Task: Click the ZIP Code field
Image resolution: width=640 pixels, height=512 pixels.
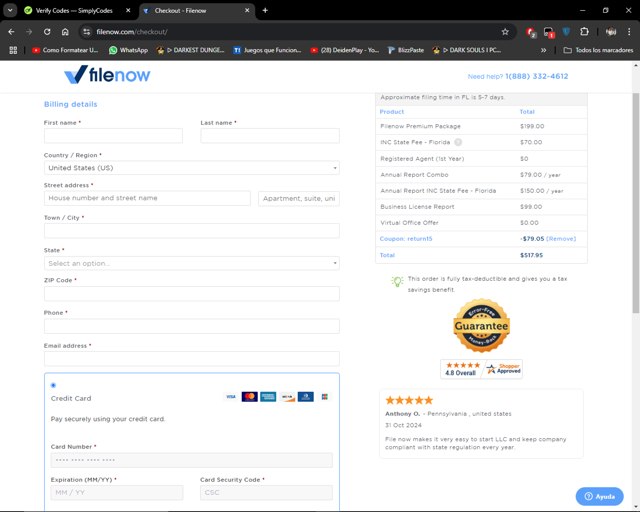Action: click(x=191, y=294)
